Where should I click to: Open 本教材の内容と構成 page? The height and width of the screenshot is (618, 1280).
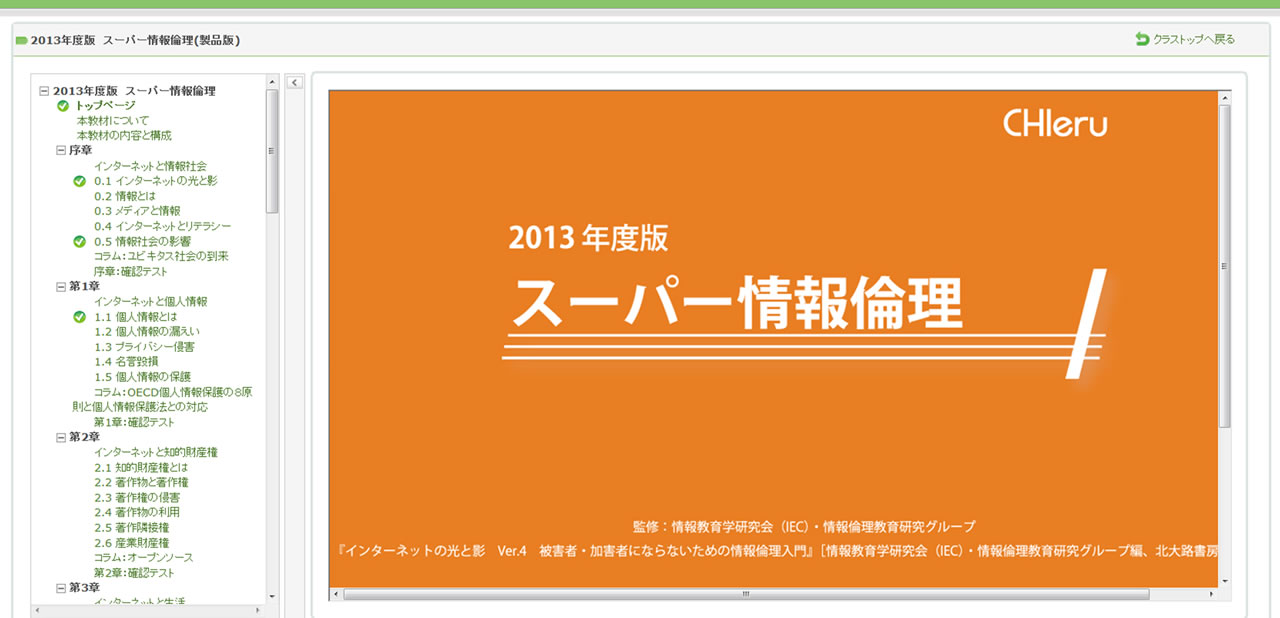124,136
